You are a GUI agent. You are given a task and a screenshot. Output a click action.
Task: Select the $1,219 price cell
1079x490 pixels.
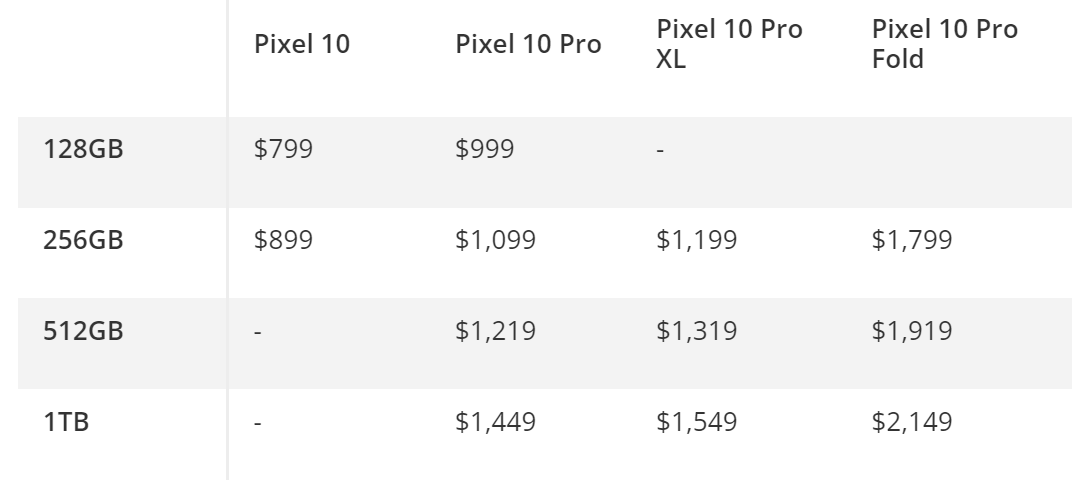pyautogui.click(x=495, y=331)
